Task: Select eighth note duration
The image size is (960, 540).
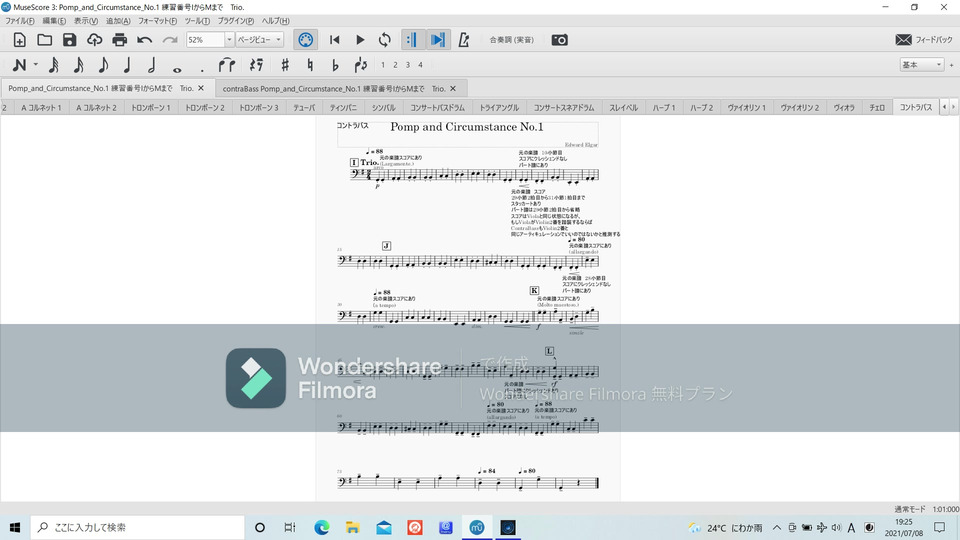Action: click(103, 65)
